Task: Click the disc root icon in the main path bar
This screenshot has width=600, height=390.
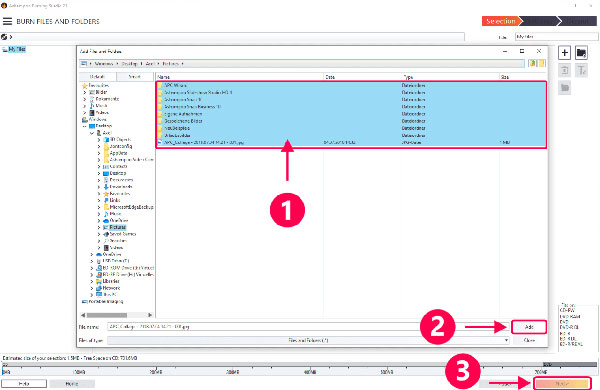Action: click(x=4, y=37)
